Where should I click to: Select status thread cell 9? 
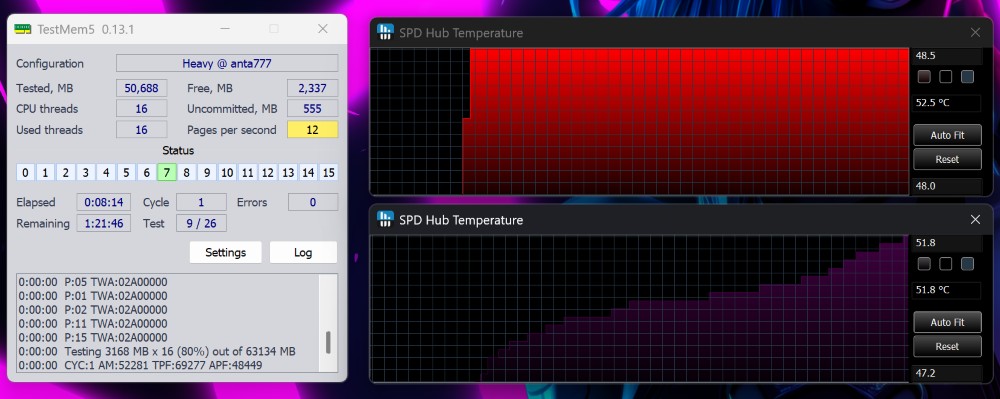(207, 172)
